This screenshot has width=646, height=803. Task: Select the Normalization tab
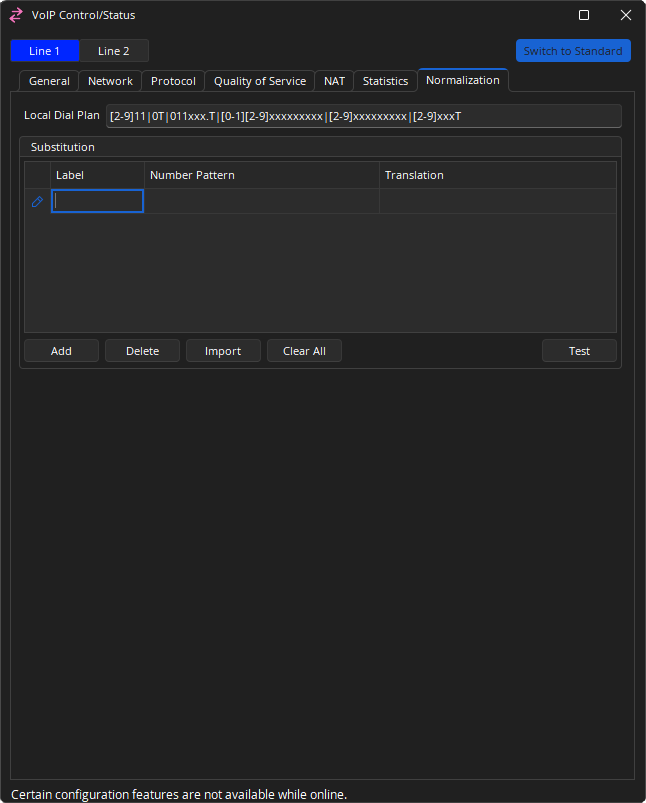point(462,80)
